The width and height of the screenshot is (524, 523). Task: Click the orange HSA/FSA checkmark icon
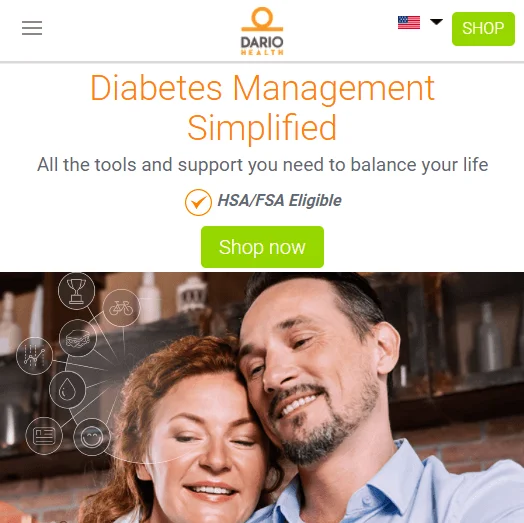198,202
